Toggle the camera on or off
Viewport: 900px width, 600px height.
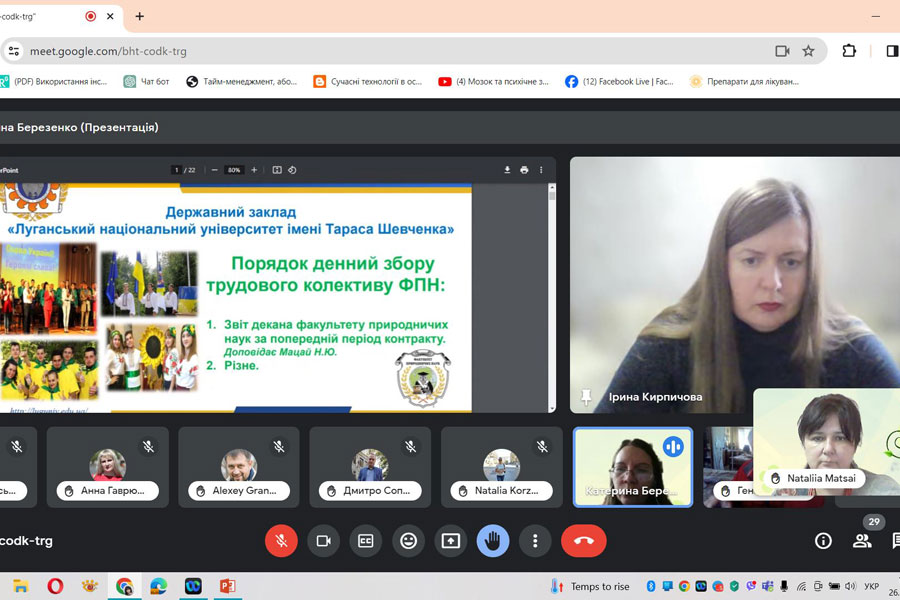click(x=323, y=541)
